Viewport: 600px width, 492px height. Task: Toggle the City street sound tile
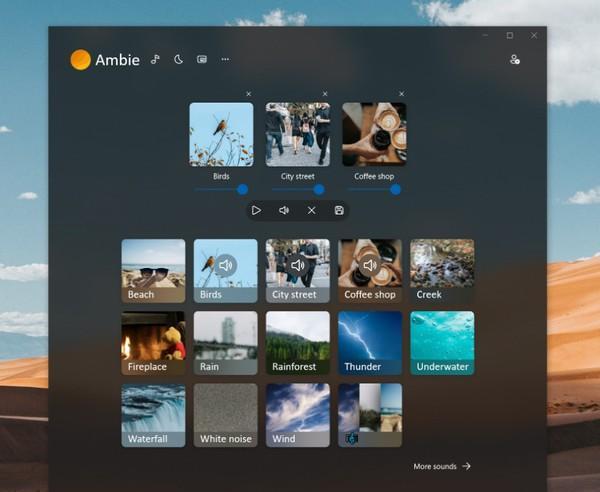pos(298,271)
